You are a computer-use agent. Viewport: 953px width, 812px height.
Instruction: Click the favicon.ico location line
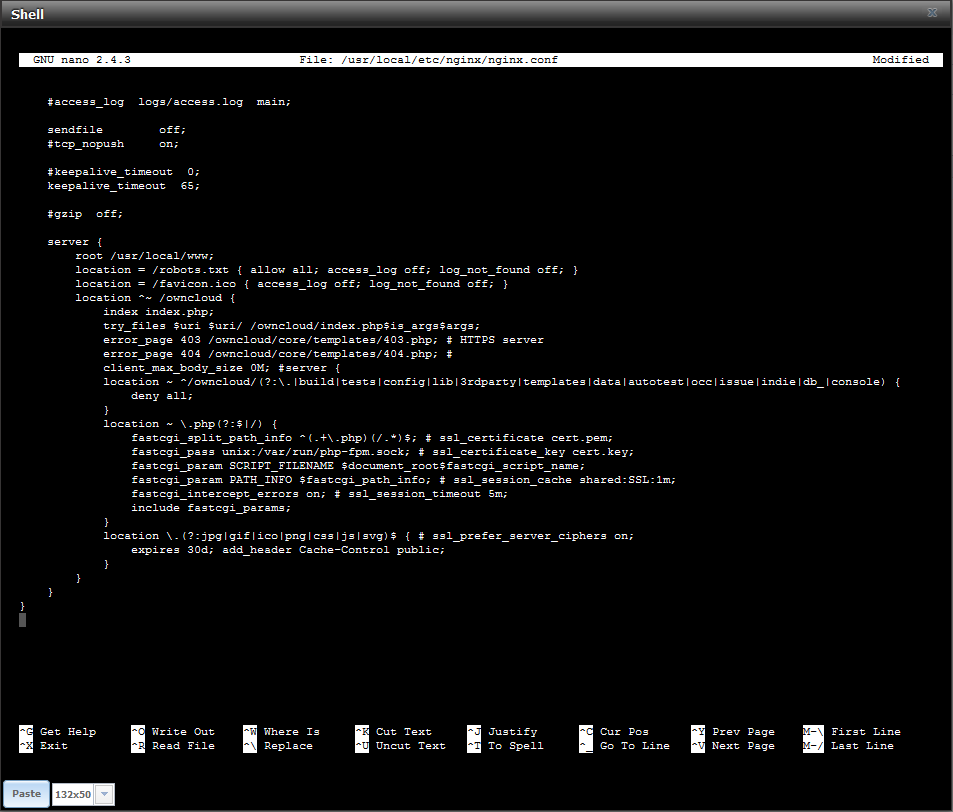pyautogui.click(x=292, y=284)
